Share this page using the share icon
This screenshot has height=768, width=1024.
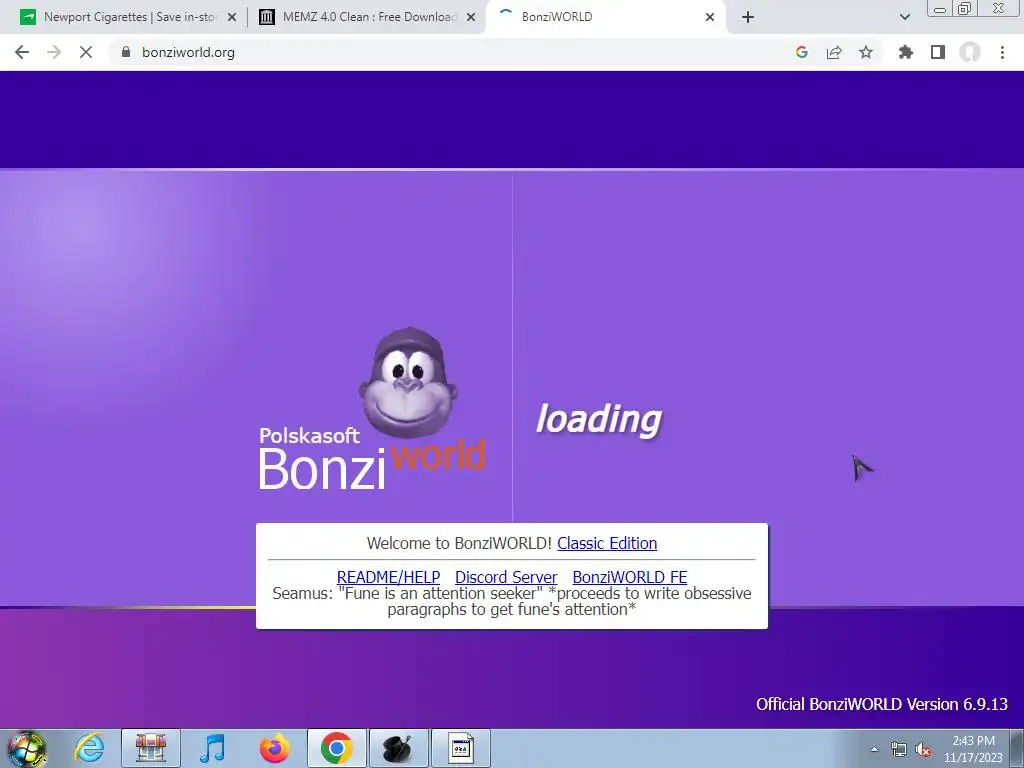pyautogui.click(x=834, y=52)
